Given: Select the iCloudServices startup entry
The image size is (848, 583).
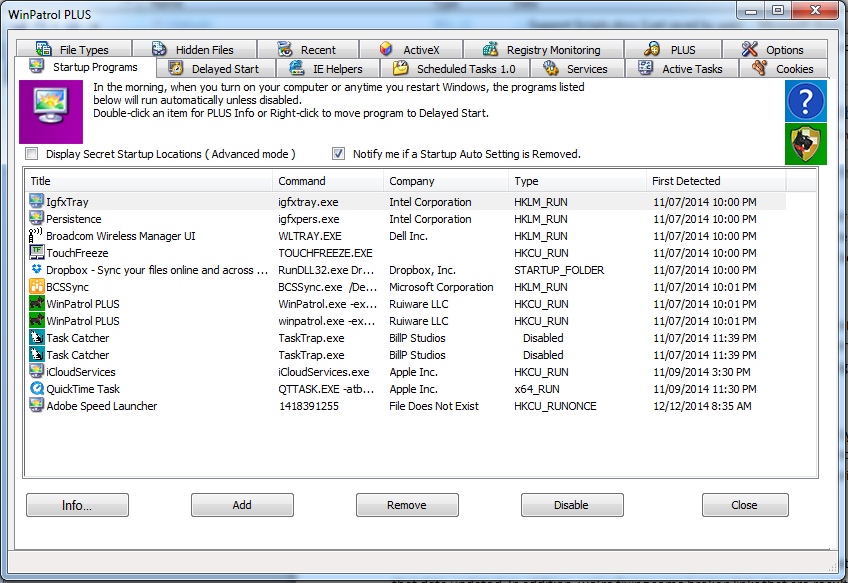Looking at the screenshot, I should [81, 372].
